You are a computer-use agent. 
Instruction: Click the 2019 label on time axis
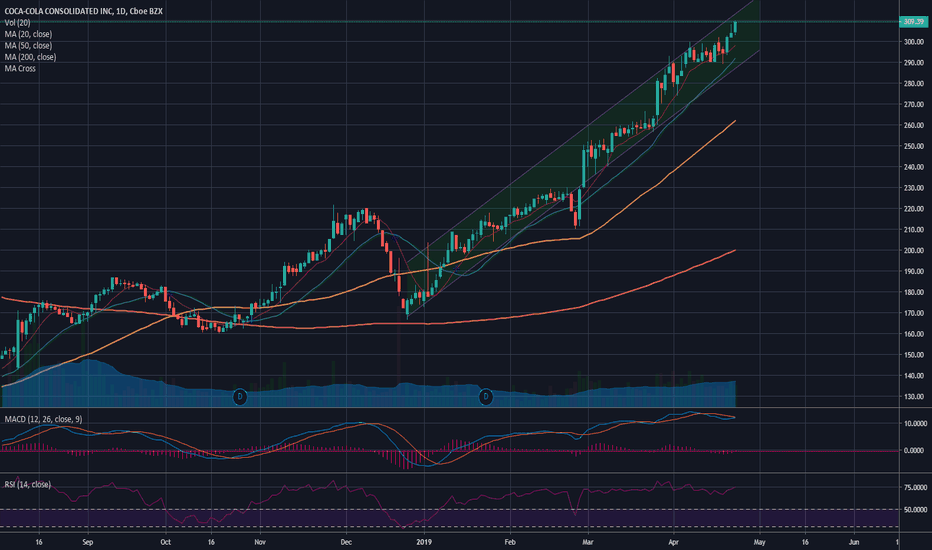tap(424, 542)
